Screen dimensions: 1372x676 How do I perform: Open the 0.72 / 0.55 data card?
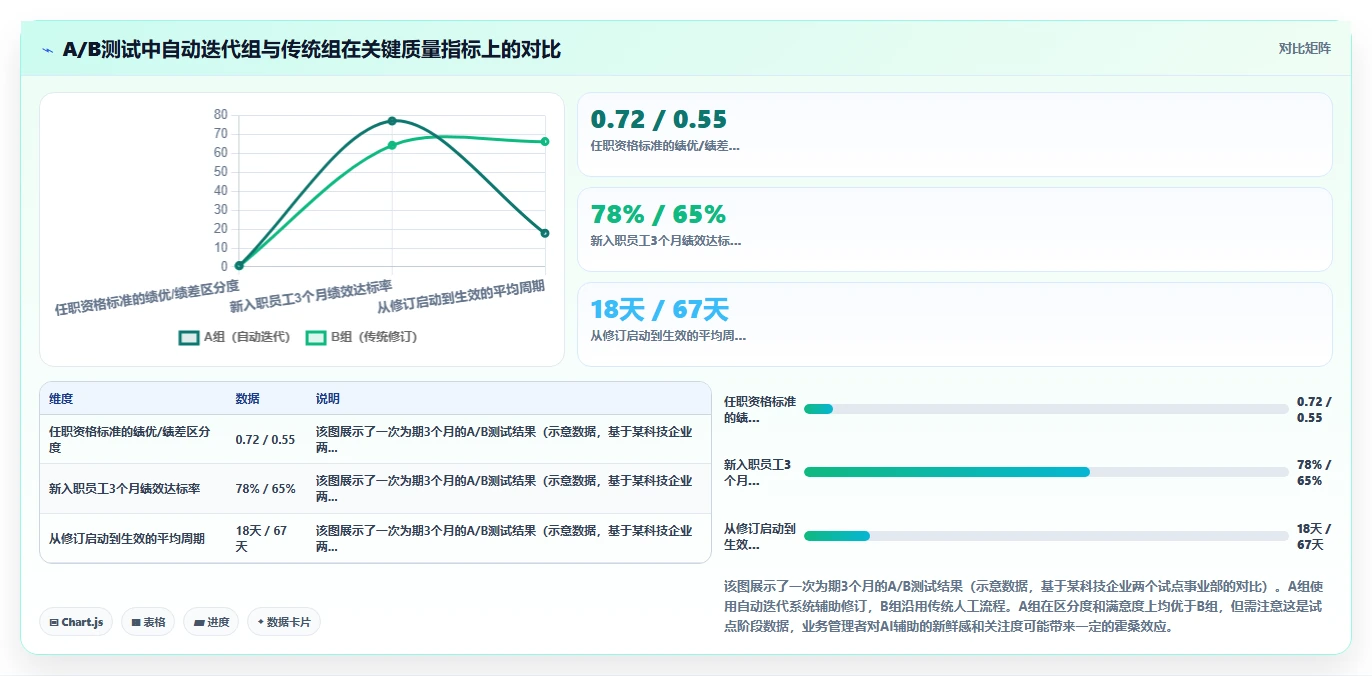coord(955,134)
